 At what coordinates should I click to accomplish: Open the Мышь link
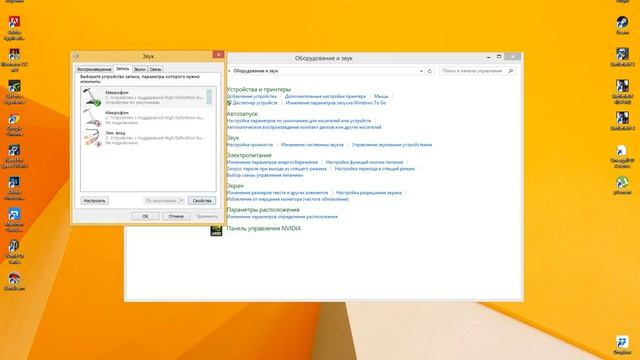tap(381, 96)
